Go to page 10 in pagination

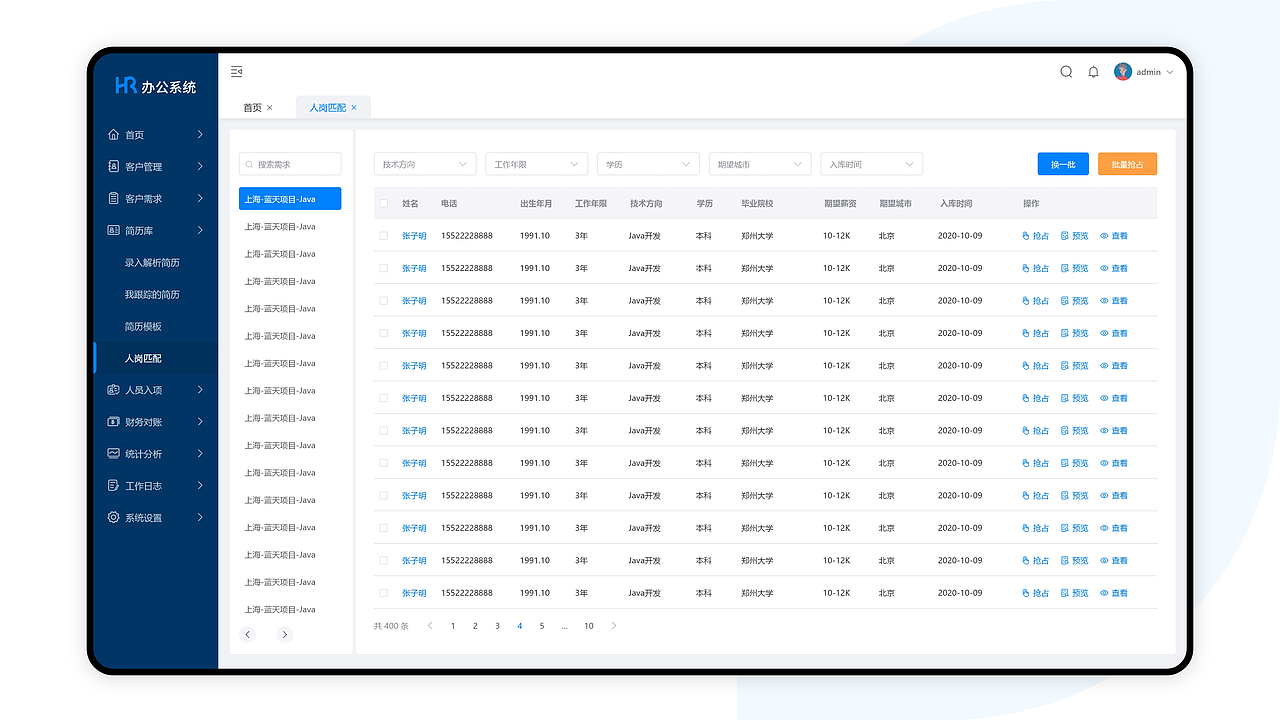point(589,626)
